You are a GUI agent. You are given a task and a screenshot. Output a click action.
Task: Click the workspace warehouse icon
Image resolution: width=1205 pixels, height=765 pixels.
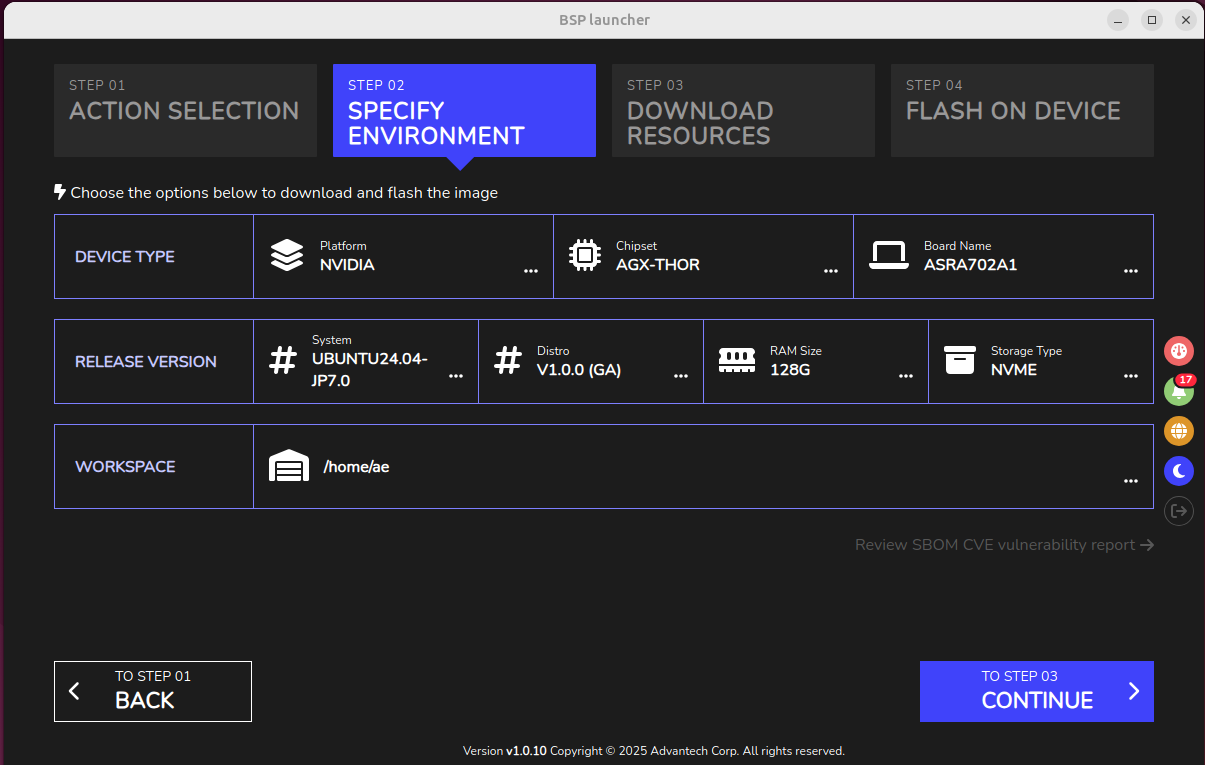point(289,466)
